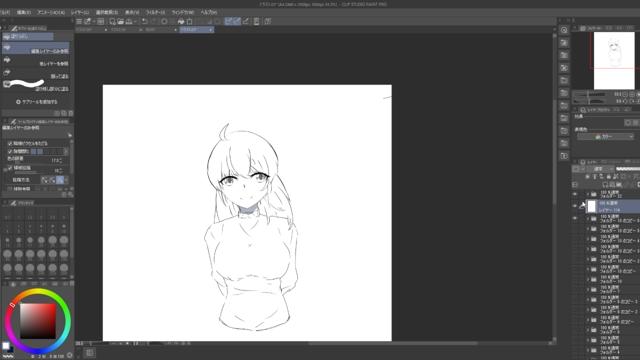Click the Navigator canvas thumbnail
This screenshot has height=360, width=640.
(x=614, y=61)
